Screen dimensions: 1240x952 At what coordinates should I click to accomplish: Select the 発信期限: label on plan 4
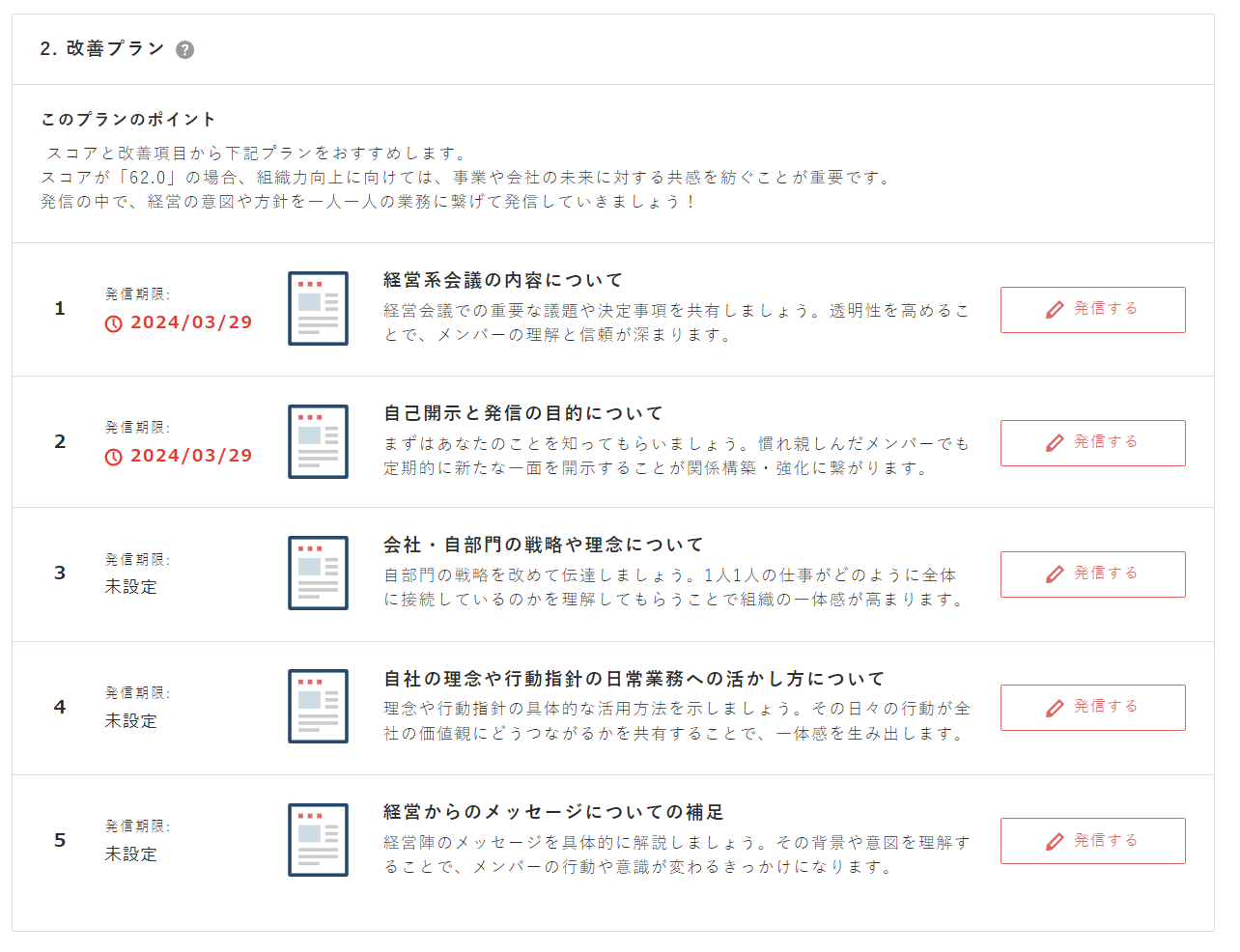[x=138, y=693]
